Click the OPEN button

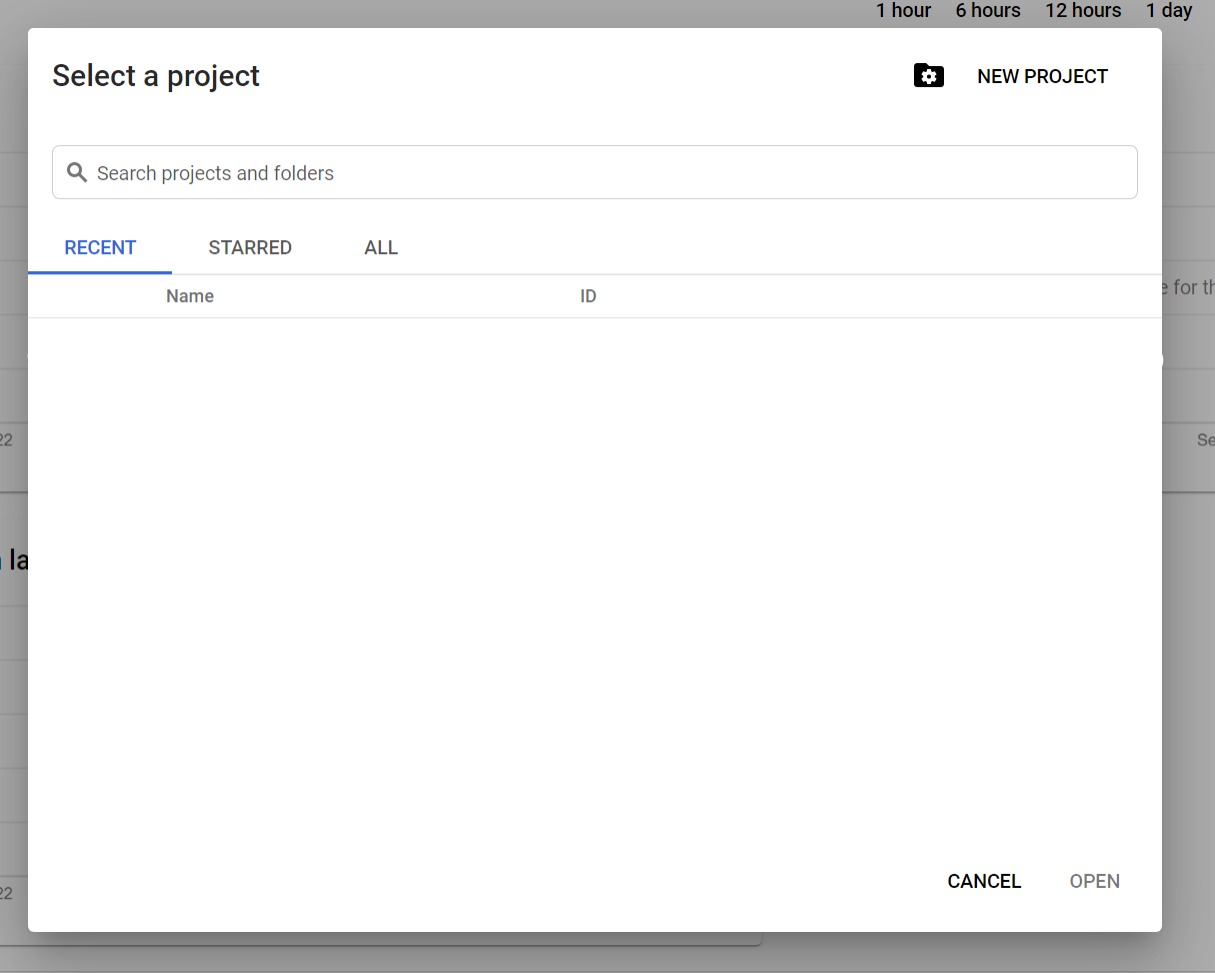1094,881
